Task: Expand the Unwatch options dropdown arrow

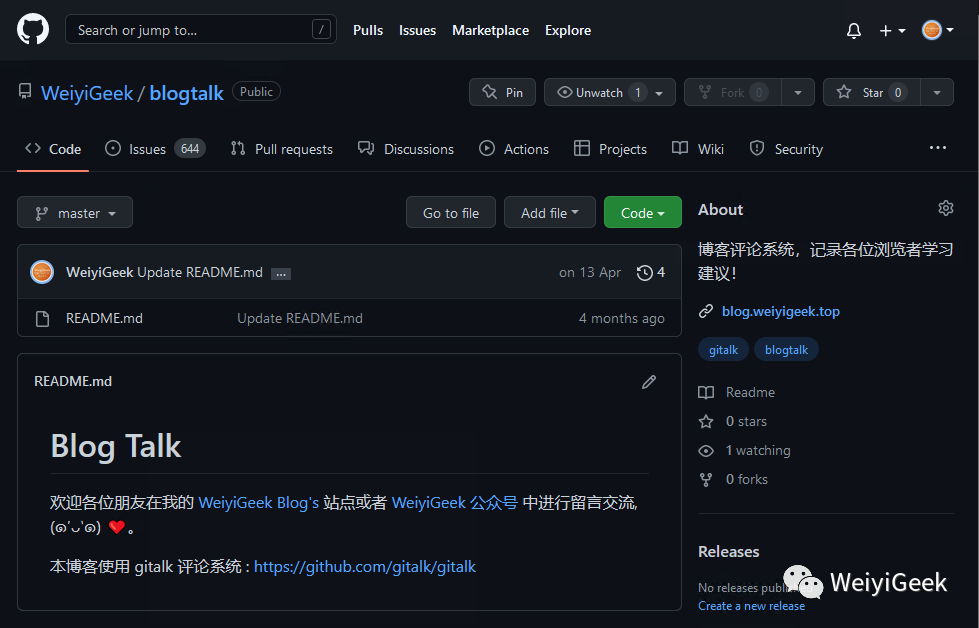Action: click(x=660, y=92)
